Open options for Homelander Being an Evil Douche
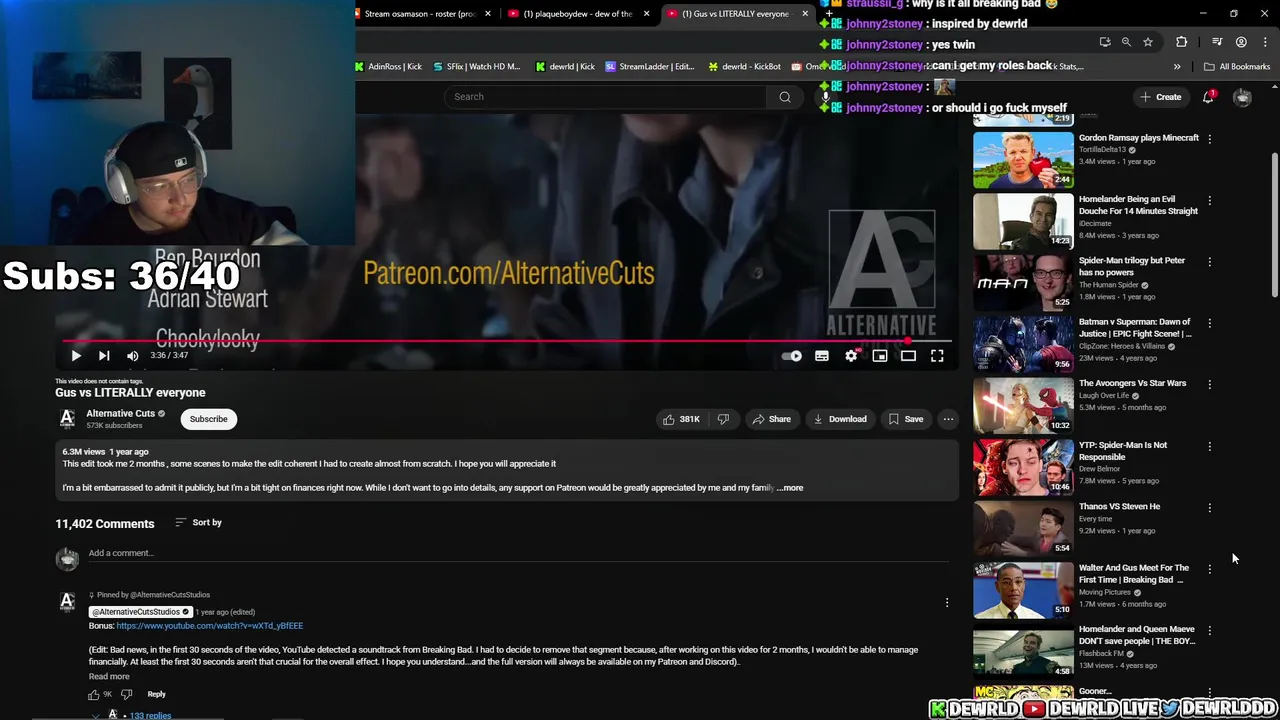 [x=1210, y=200]
